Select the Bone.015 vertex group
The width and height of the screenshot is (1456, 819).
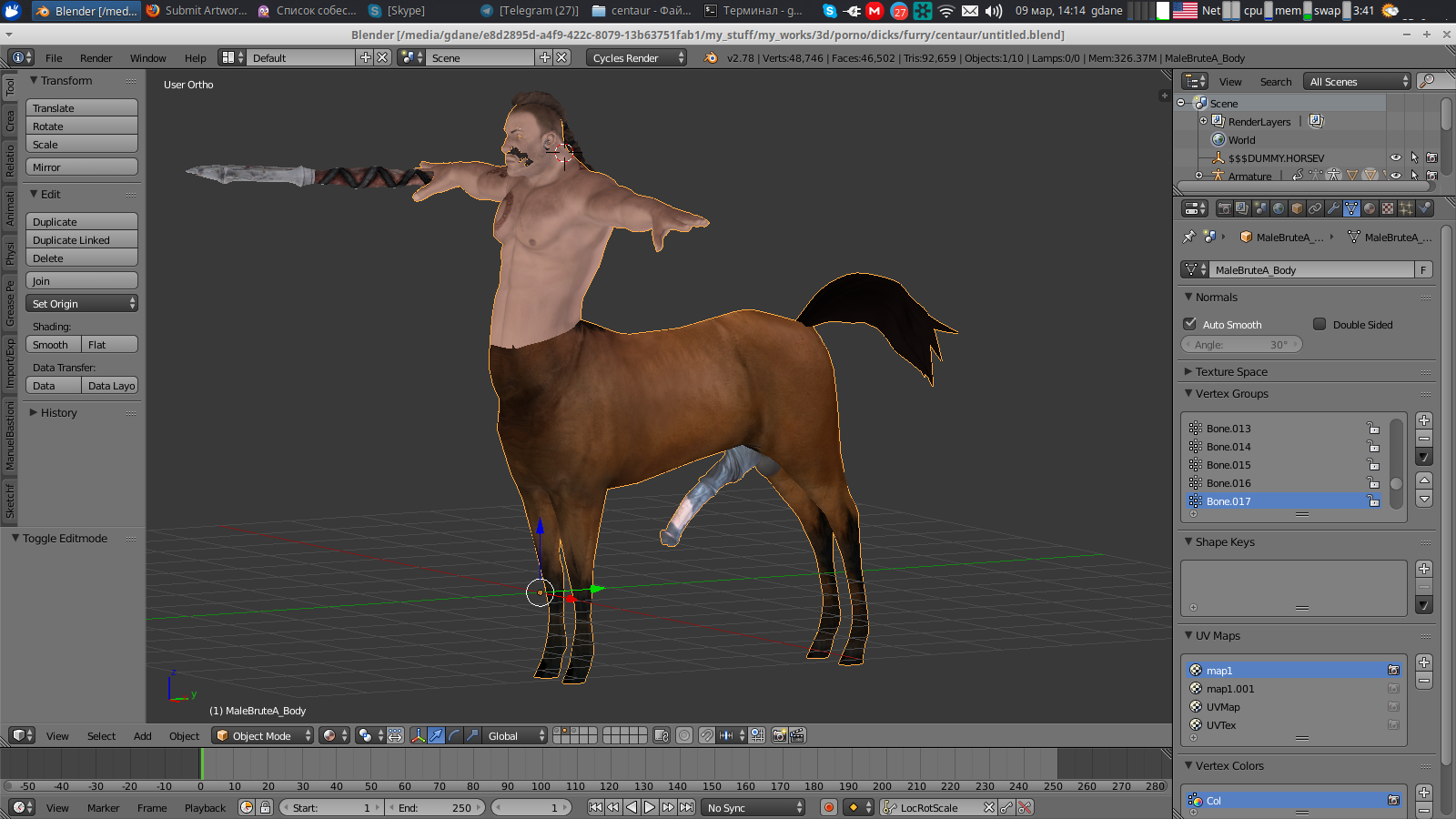1228,465
